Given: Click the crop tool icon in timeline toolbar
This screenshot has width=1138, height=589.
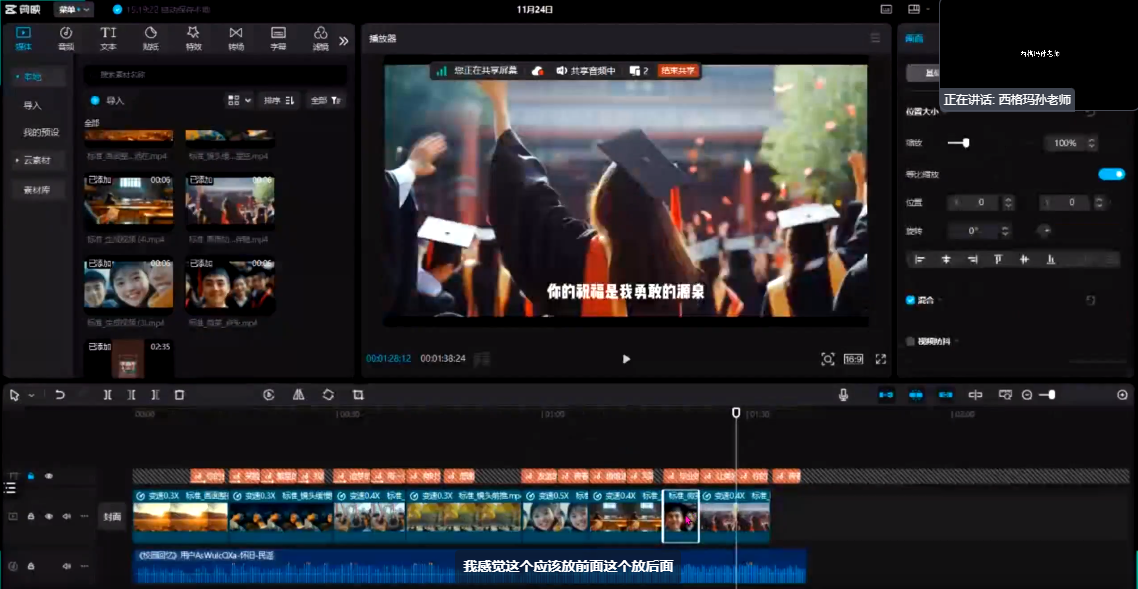Looking at the screenshot, I should (x=358, y=395).
